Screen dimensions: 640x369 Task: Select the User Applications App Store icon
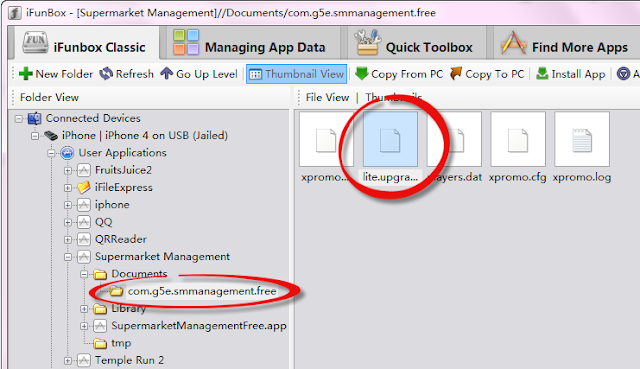coord(67,153)
